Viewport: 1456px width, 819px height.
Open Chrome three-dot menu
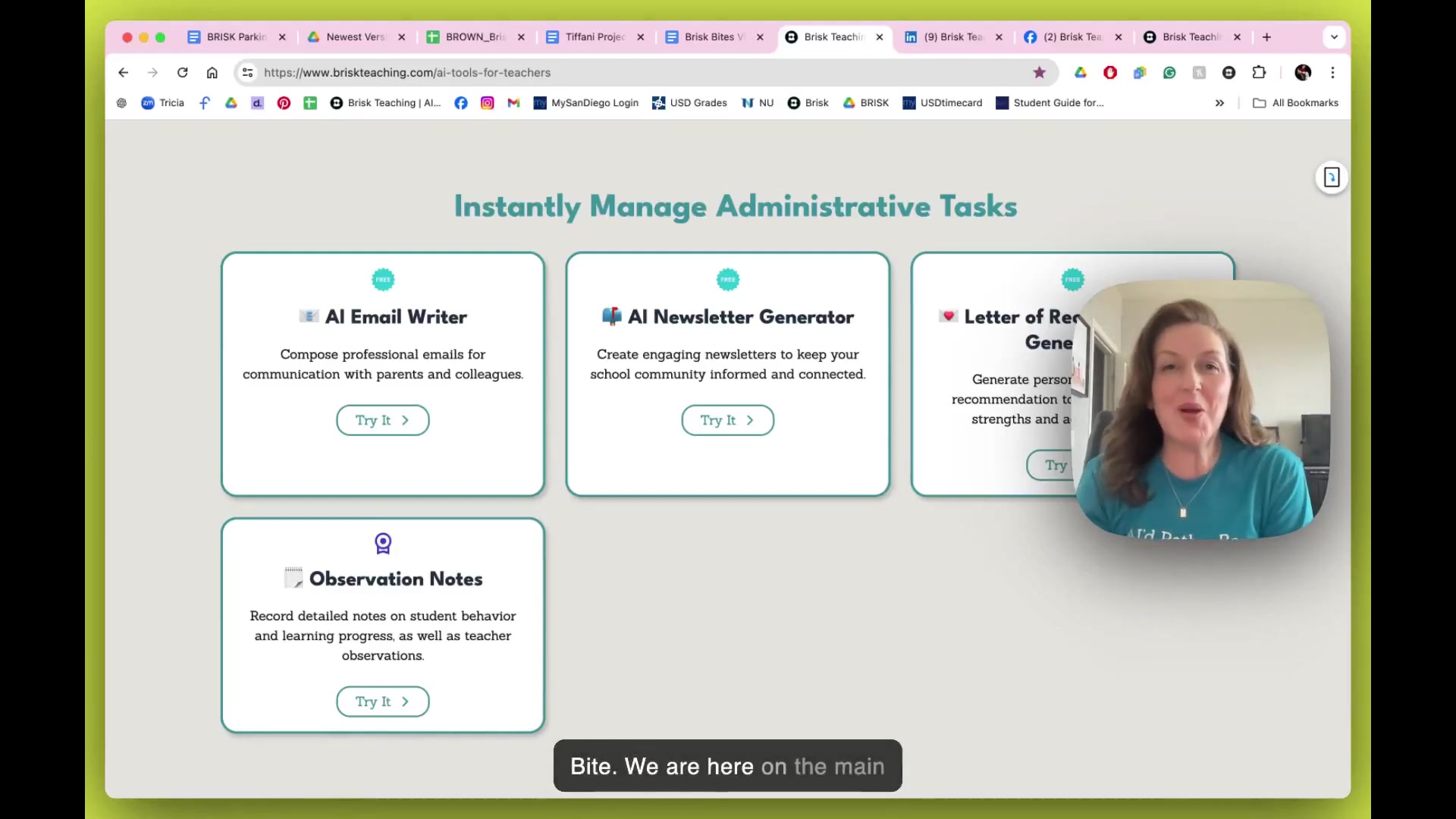click(1332, 72)
